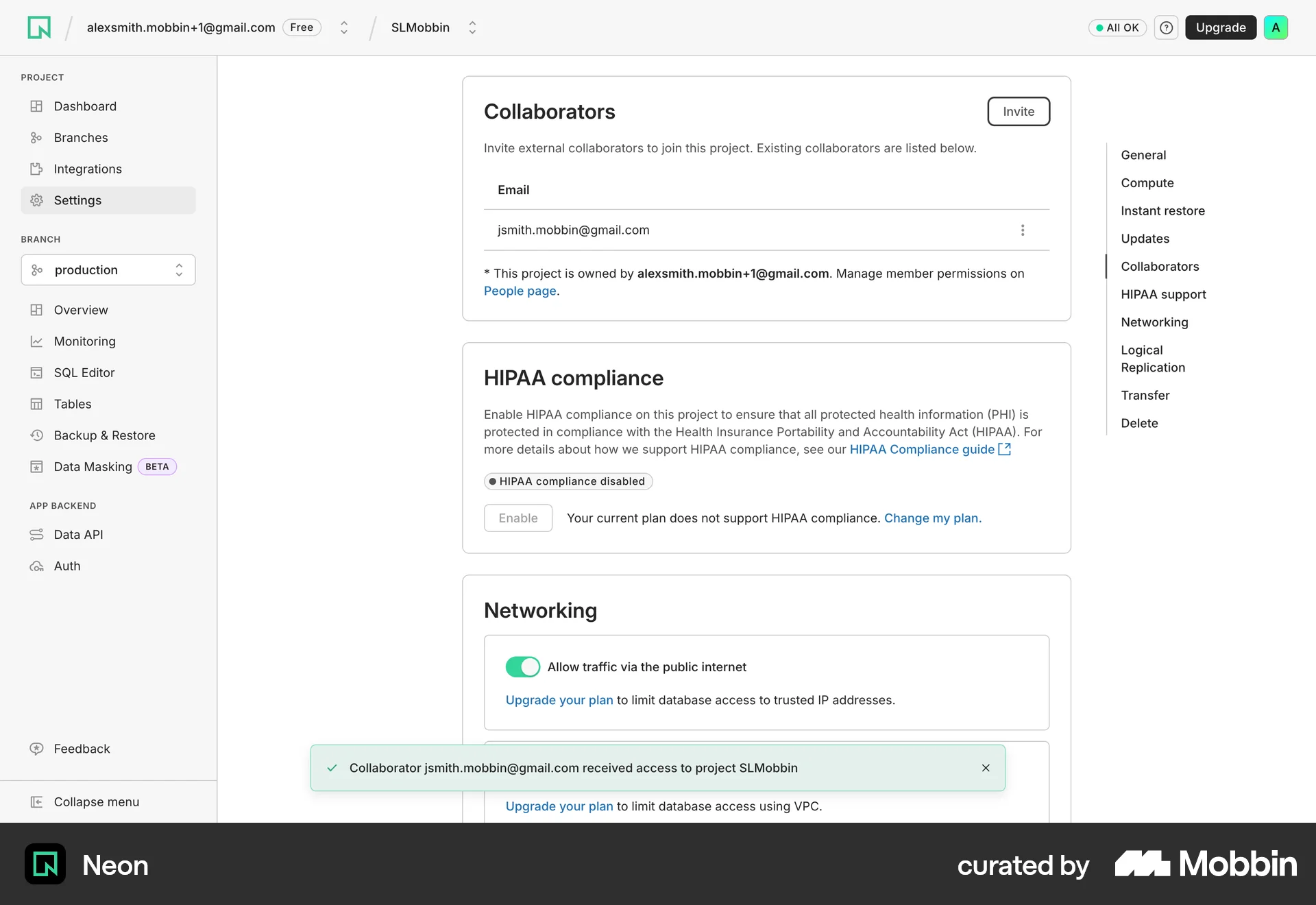Click the Email column header
Screen dimensions: 1316x905
click(513, 190)
